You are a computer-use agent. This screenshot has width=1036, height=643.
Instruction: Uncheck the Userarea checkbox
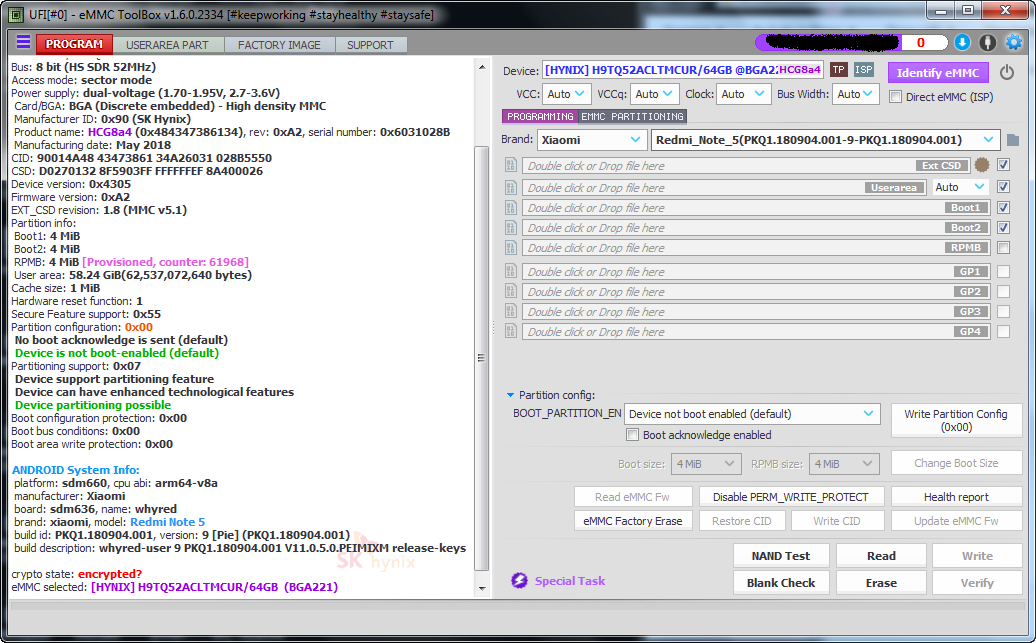click(x=1003, y=187)
